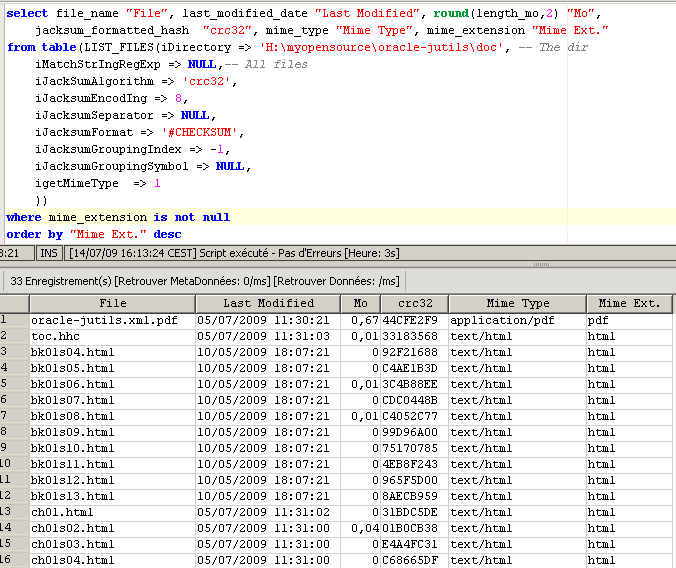
Task: Select the crc32 column header
Action: 413,303
